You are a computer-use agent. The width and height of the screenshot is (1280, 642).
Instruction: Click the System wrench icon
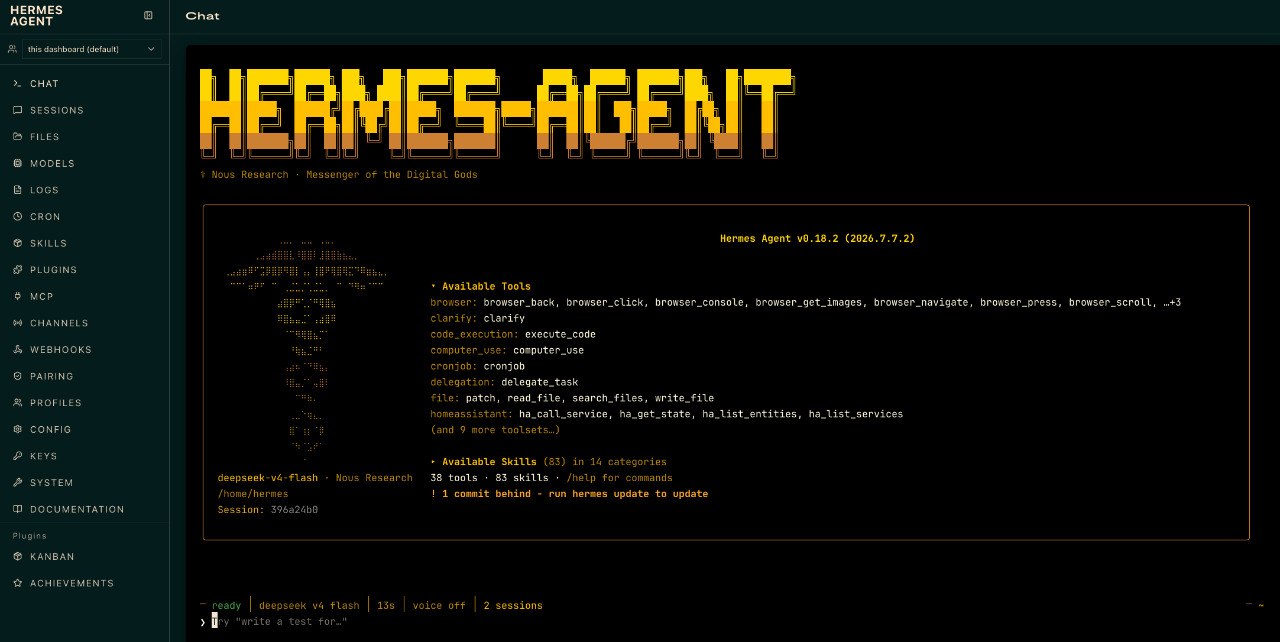click(17, 483)
